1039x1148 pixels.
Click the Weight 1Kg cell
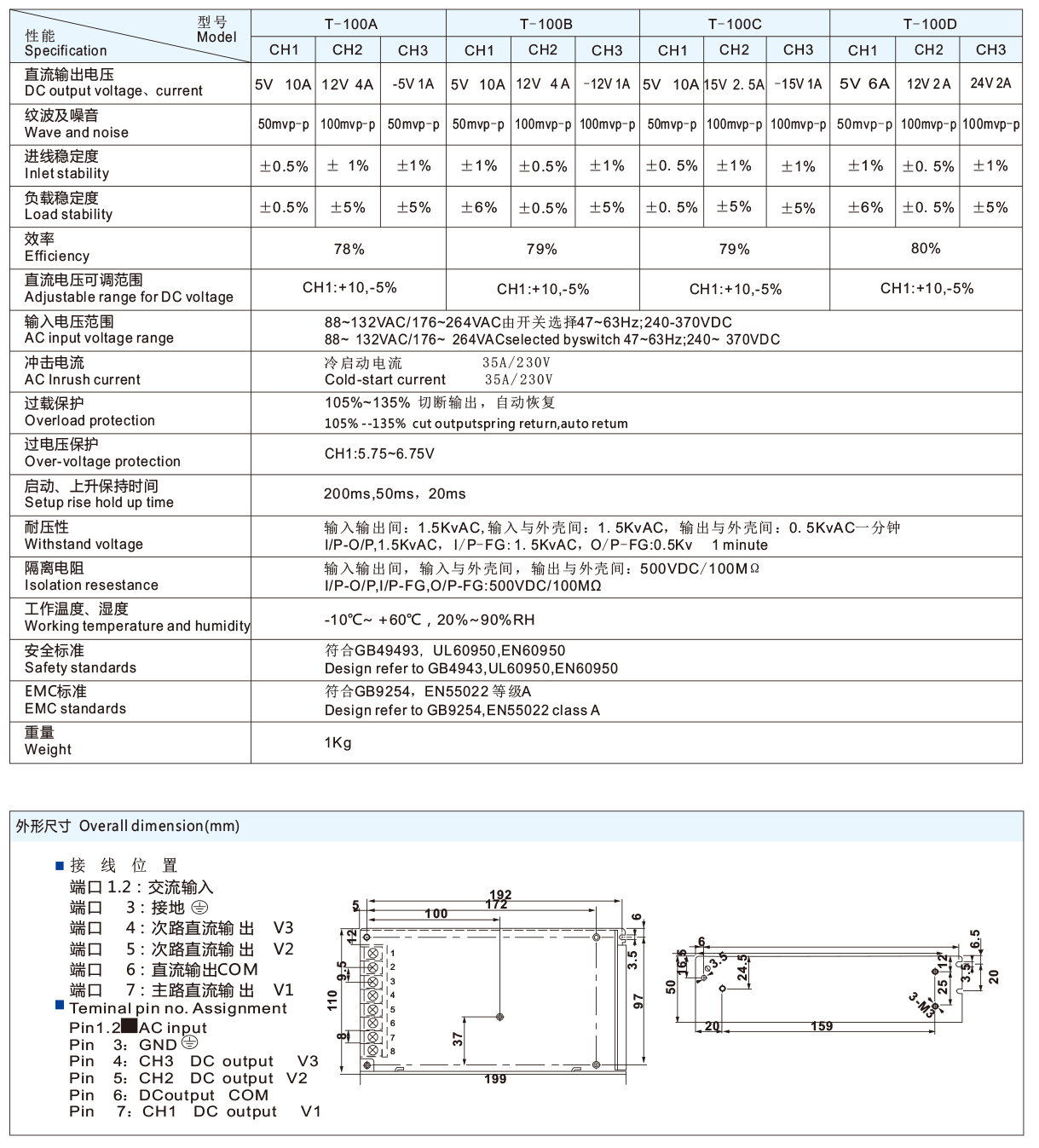334,742
